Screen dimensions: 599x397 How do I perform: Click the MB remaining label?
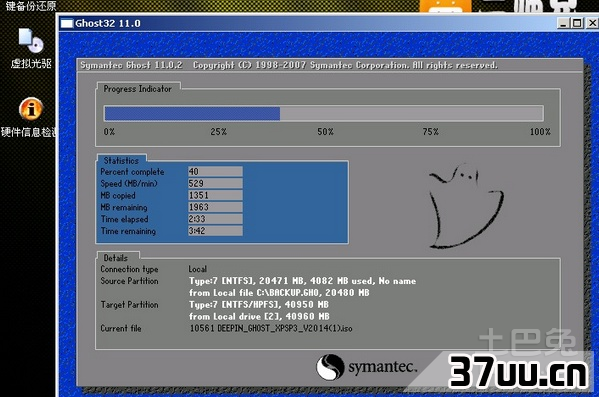coord(124,207)
